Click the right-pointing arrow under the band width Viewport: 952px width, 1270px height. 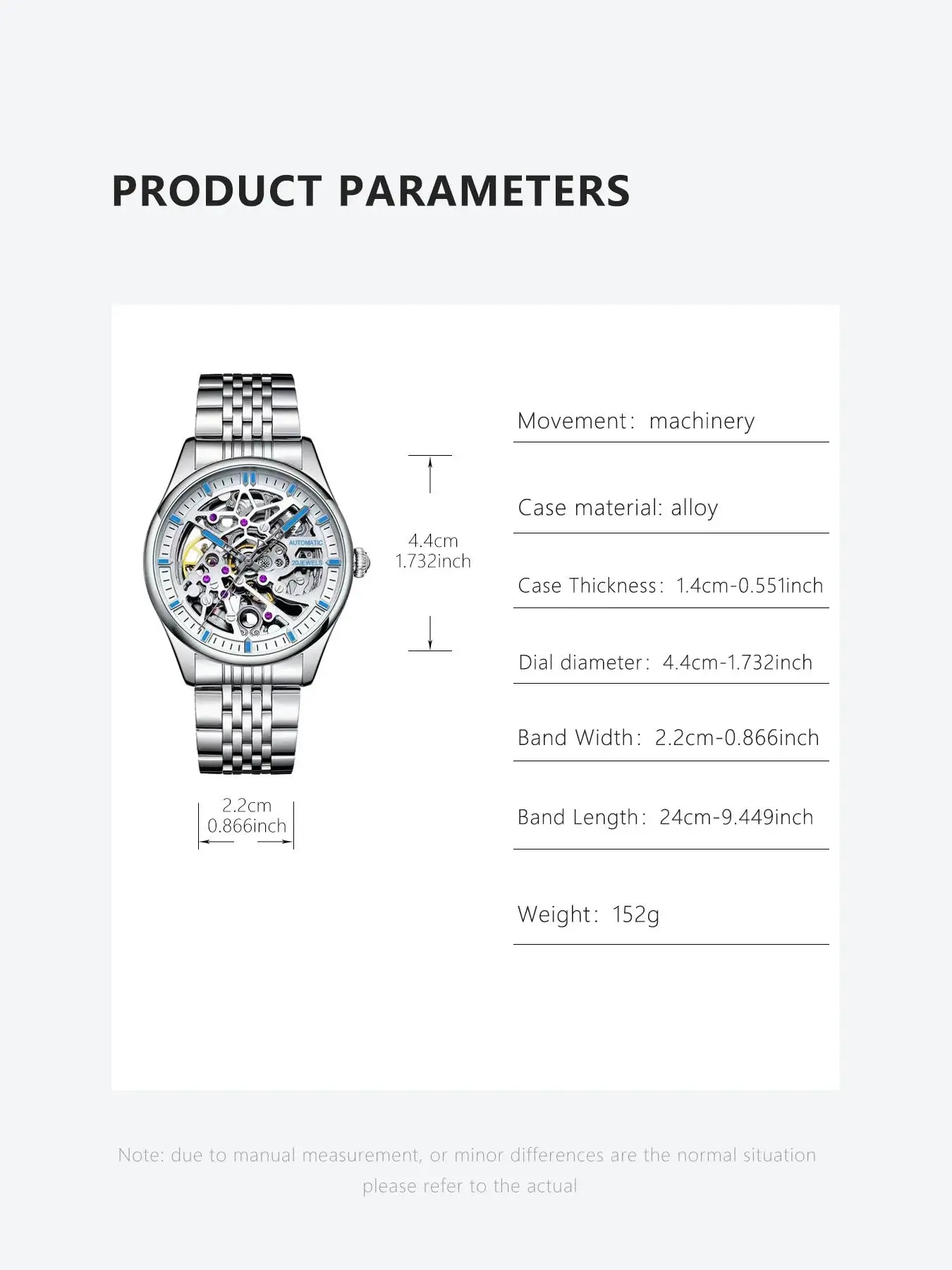[276, 842]
